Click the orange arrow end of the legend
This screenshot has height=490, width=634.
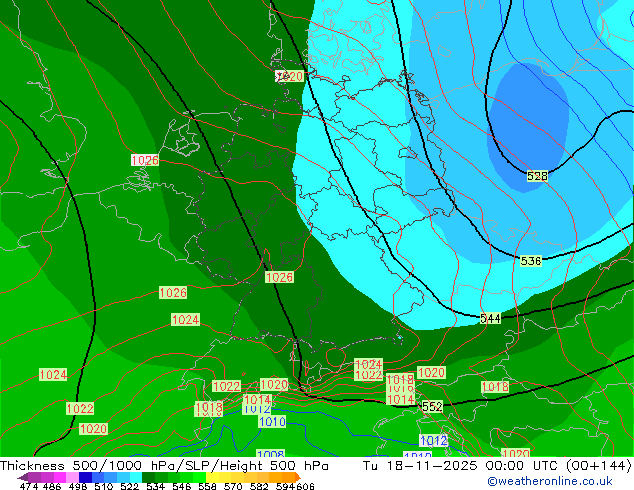(x=298, y=477)
